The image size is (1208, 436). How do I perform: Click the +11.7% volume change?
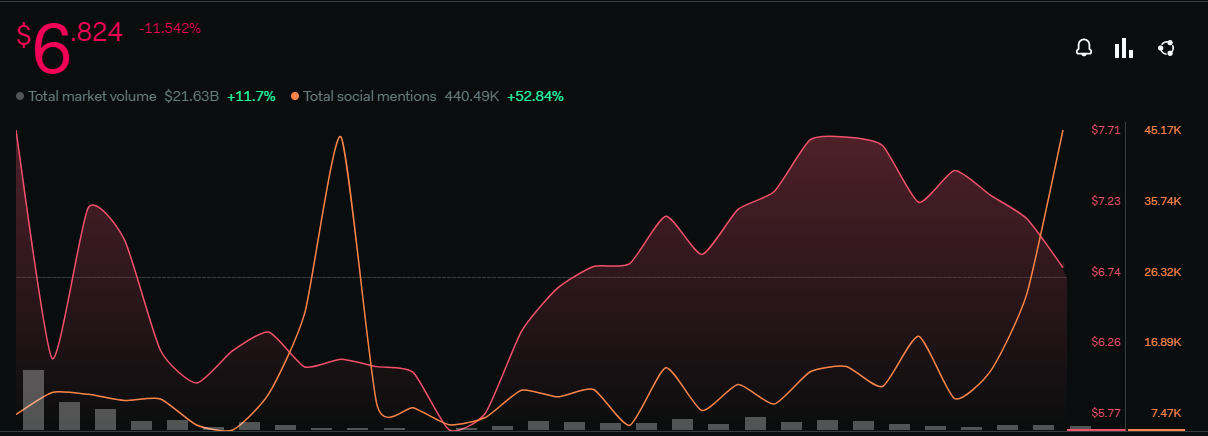click(251, 97)
